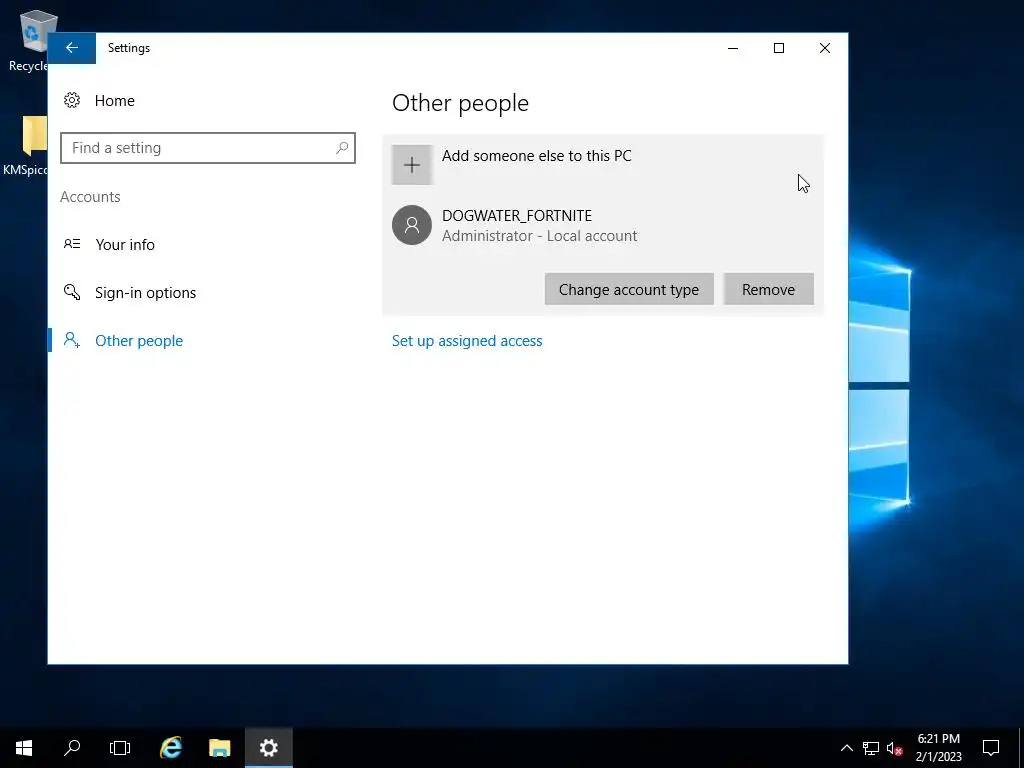Click the person-plus icon beside Other people
The image size is (1024, 768).
tap(72, 340)
